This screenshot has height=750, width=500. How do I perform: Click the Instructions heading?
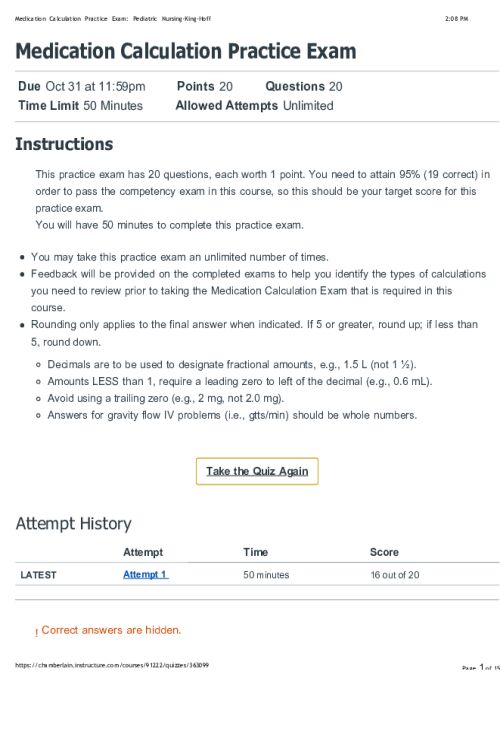click(x=64, y=144)
